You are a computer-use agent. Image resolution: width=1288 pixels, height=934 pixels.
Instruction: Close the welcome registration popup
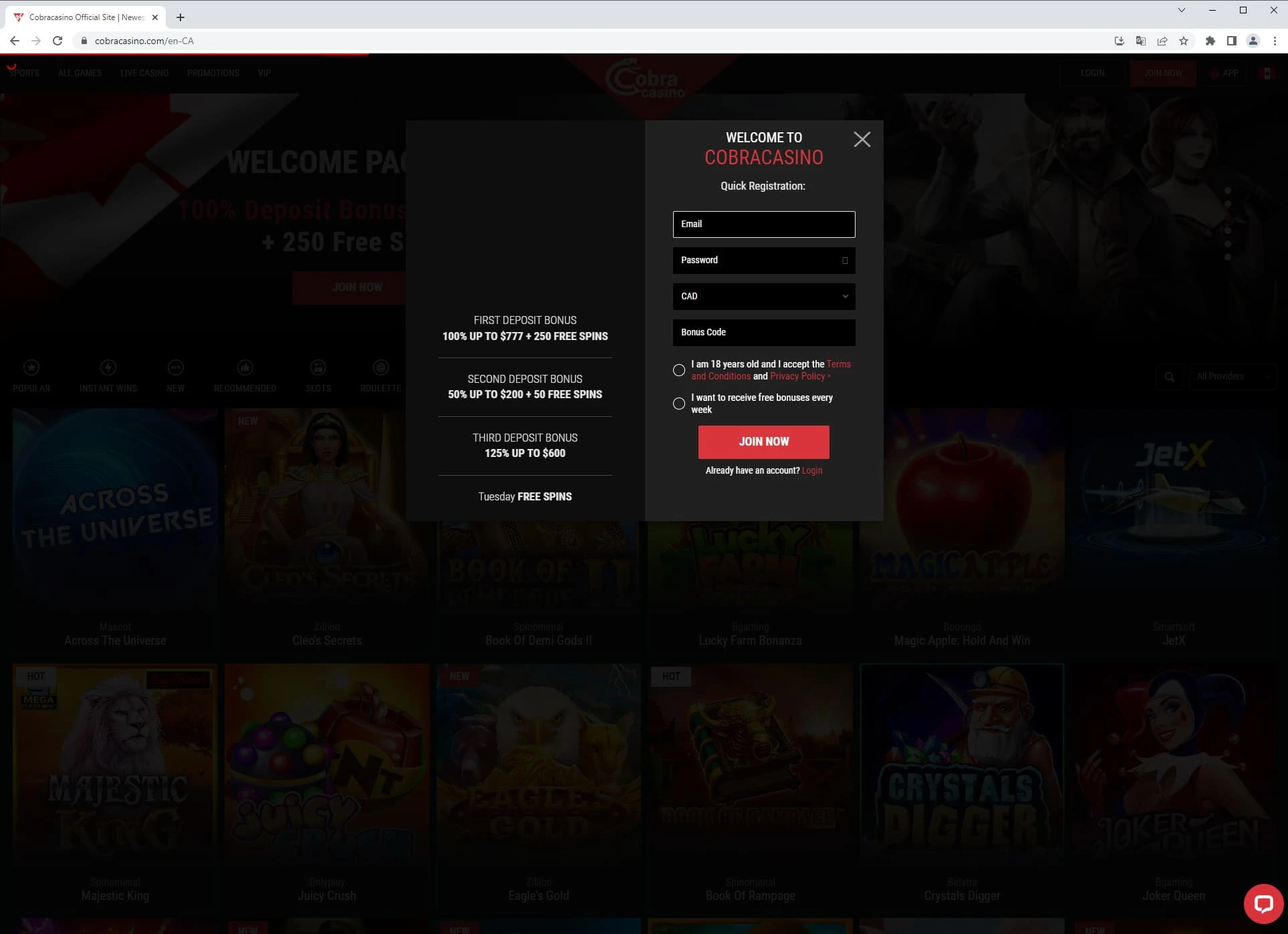point(862,139)
